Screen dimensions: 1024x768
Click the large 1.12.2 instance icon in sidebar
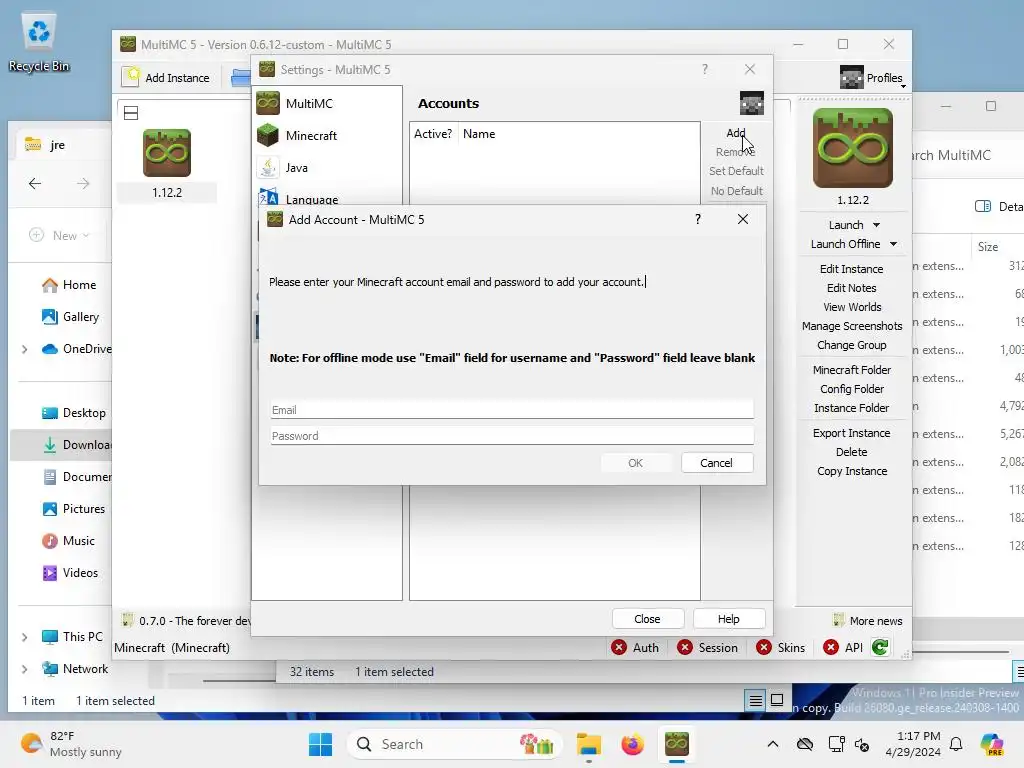(853, 148)
